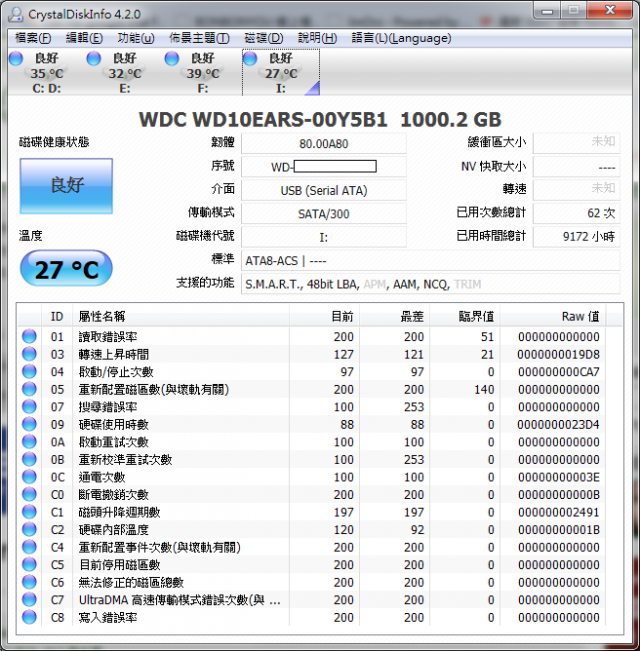640x652 pixels.
Task: Open the 佈景主題(T) menu
Action: [199, 38]
